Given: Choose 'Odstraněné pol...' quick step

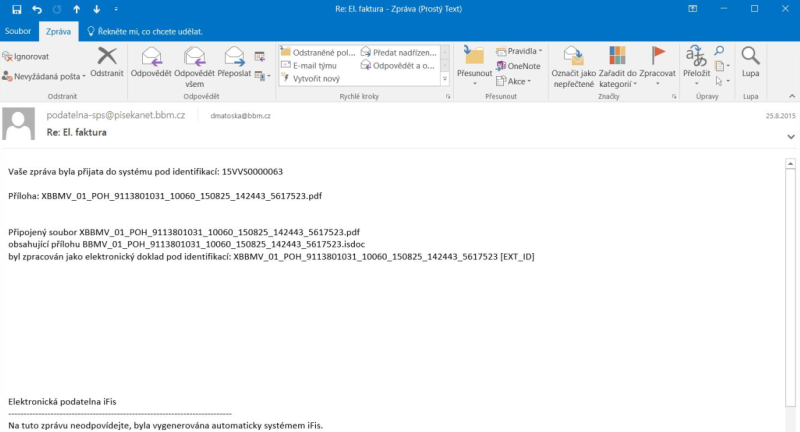Looking at the screenshot, I should click(x=318, y=53).
